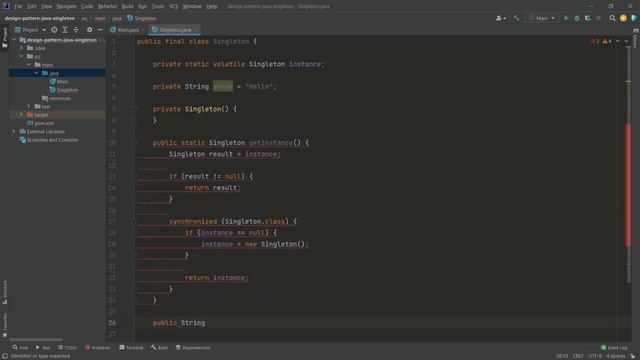
Task: Collapse the design-pattern-java-singleton project root
Action: 14,40
